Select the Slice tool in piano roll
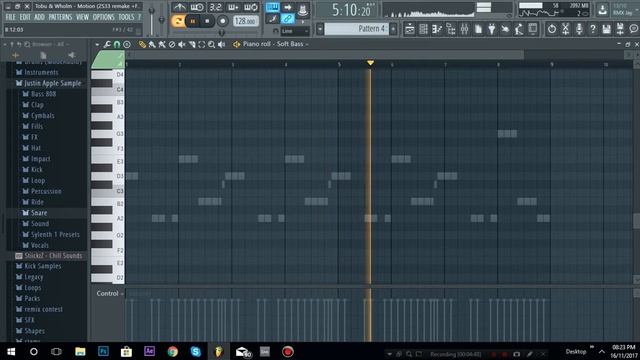Screen dimensions: 640x360 click(x=191, y=44)
